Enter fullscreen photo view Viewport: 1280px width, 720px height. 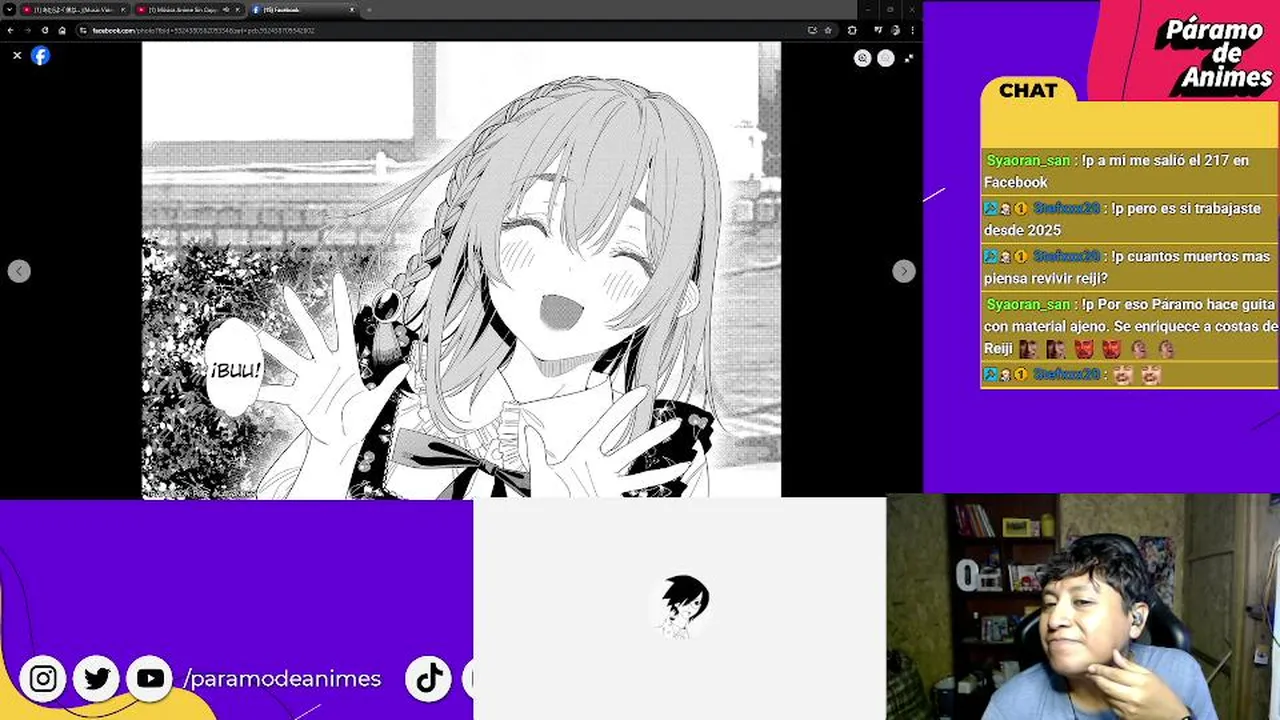[x=908, y=58]
